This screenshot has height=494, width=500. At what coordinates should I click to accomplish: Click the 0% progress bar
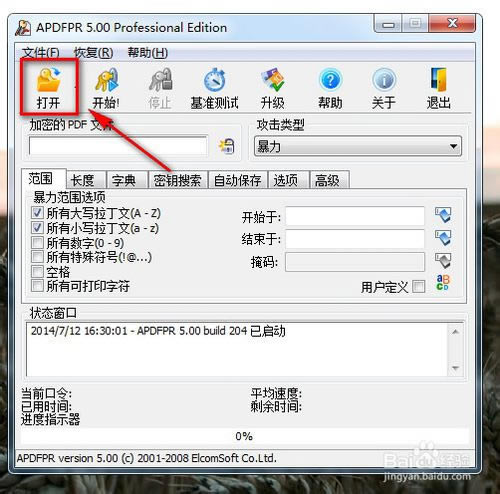(244, 436)
